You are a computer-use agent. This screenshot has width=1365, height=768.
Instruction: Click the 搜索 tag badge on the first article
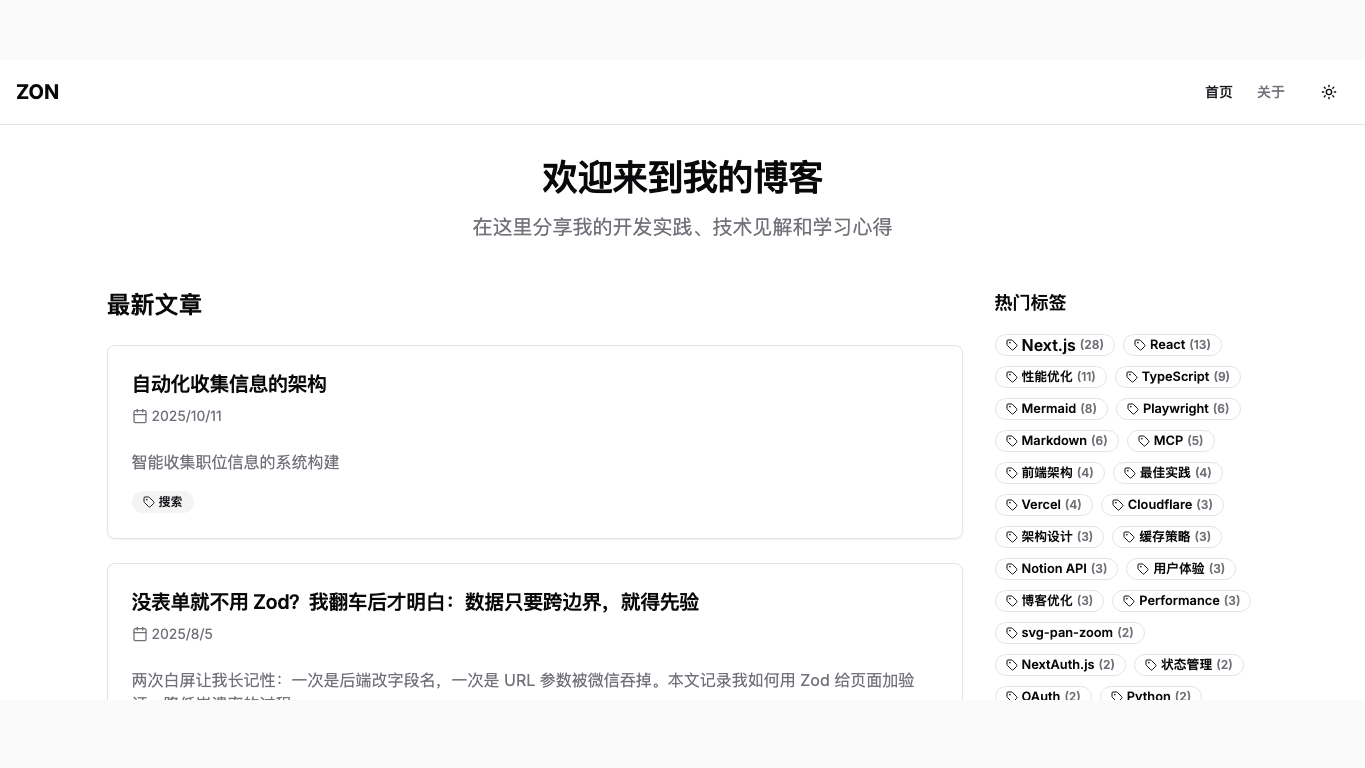point(163,502)
